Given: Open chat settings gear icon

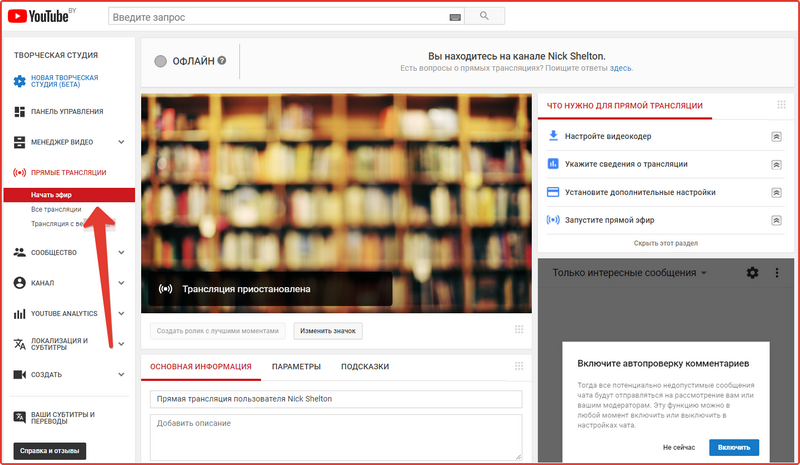Looking at the screenshot, I should [x=752, y=273].
